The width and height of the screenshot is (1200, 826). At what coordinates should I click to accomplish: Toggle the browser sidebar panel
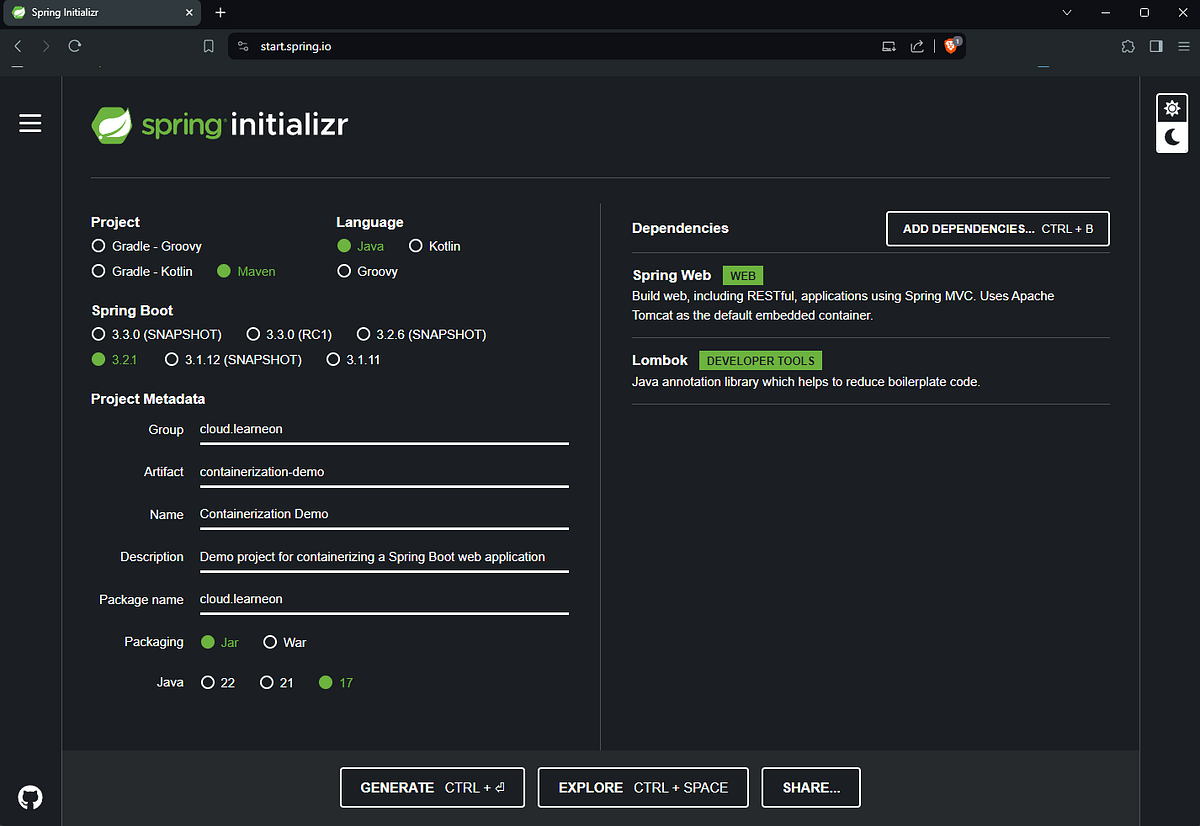pos(1155,46)
